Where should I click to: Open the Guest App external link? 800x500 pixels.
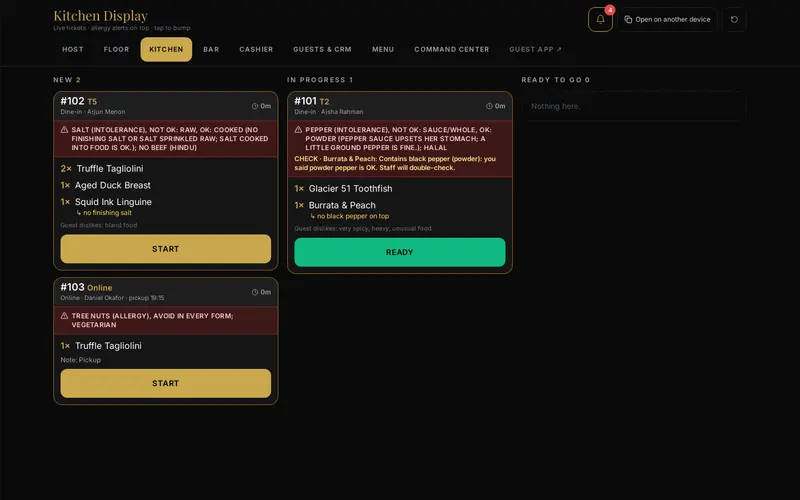535,49
